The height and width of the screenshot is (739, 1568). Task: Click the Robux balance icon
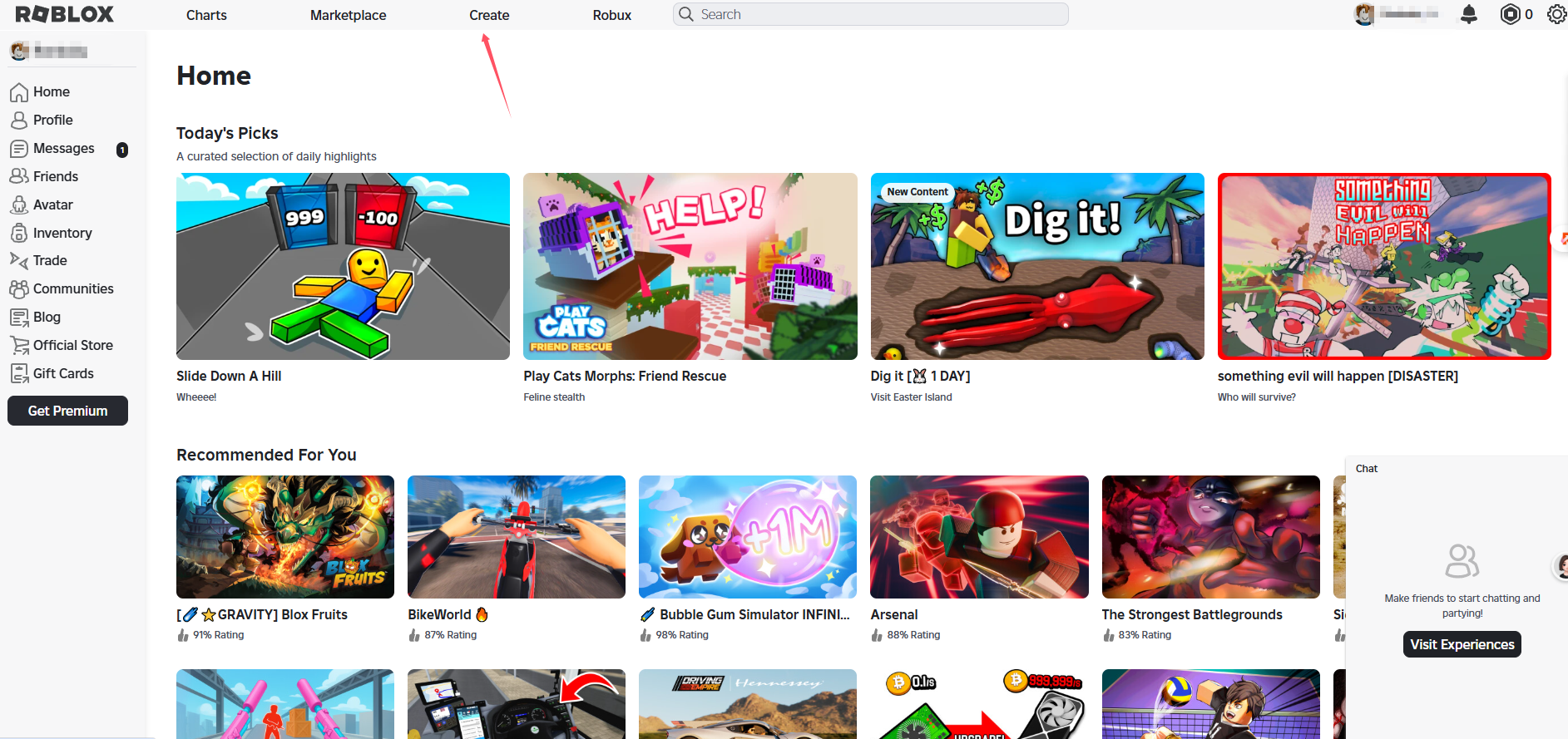(1510, 14)
